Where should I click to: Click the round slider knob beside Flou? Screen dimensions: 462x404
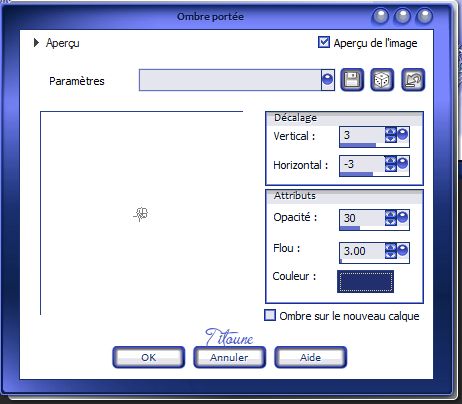403,250
